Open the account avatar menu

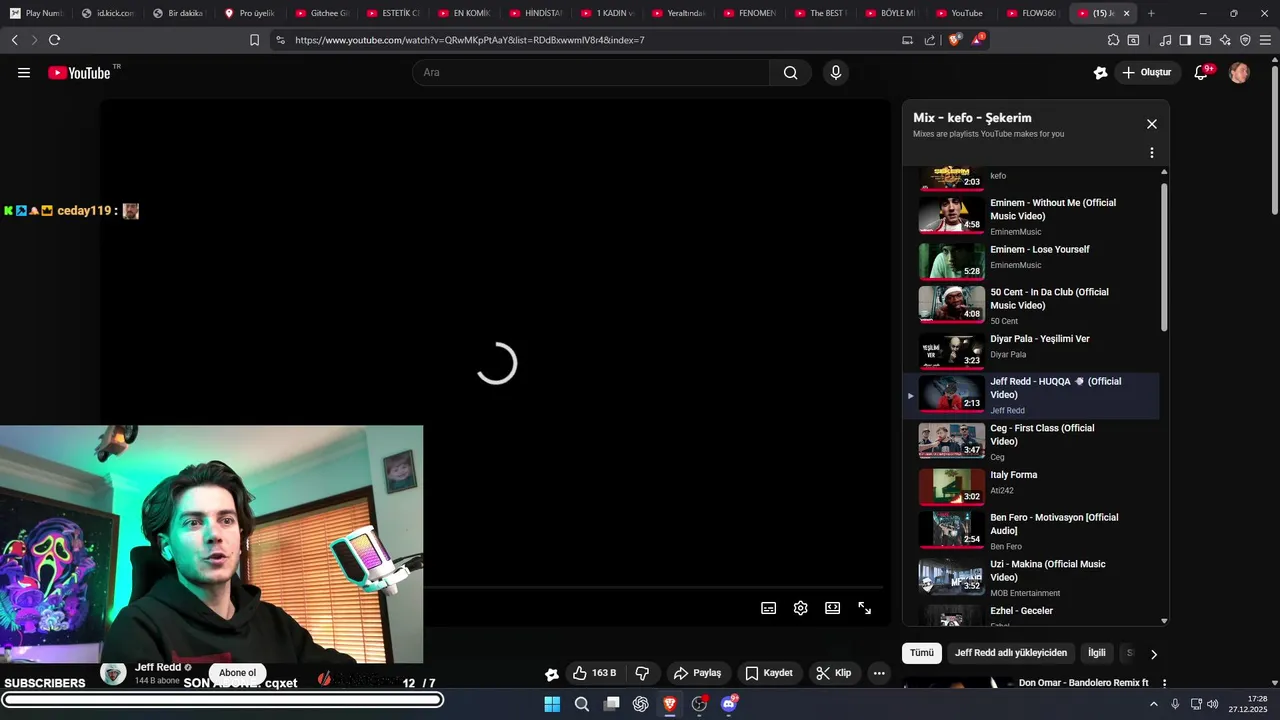click(1239, 72)
